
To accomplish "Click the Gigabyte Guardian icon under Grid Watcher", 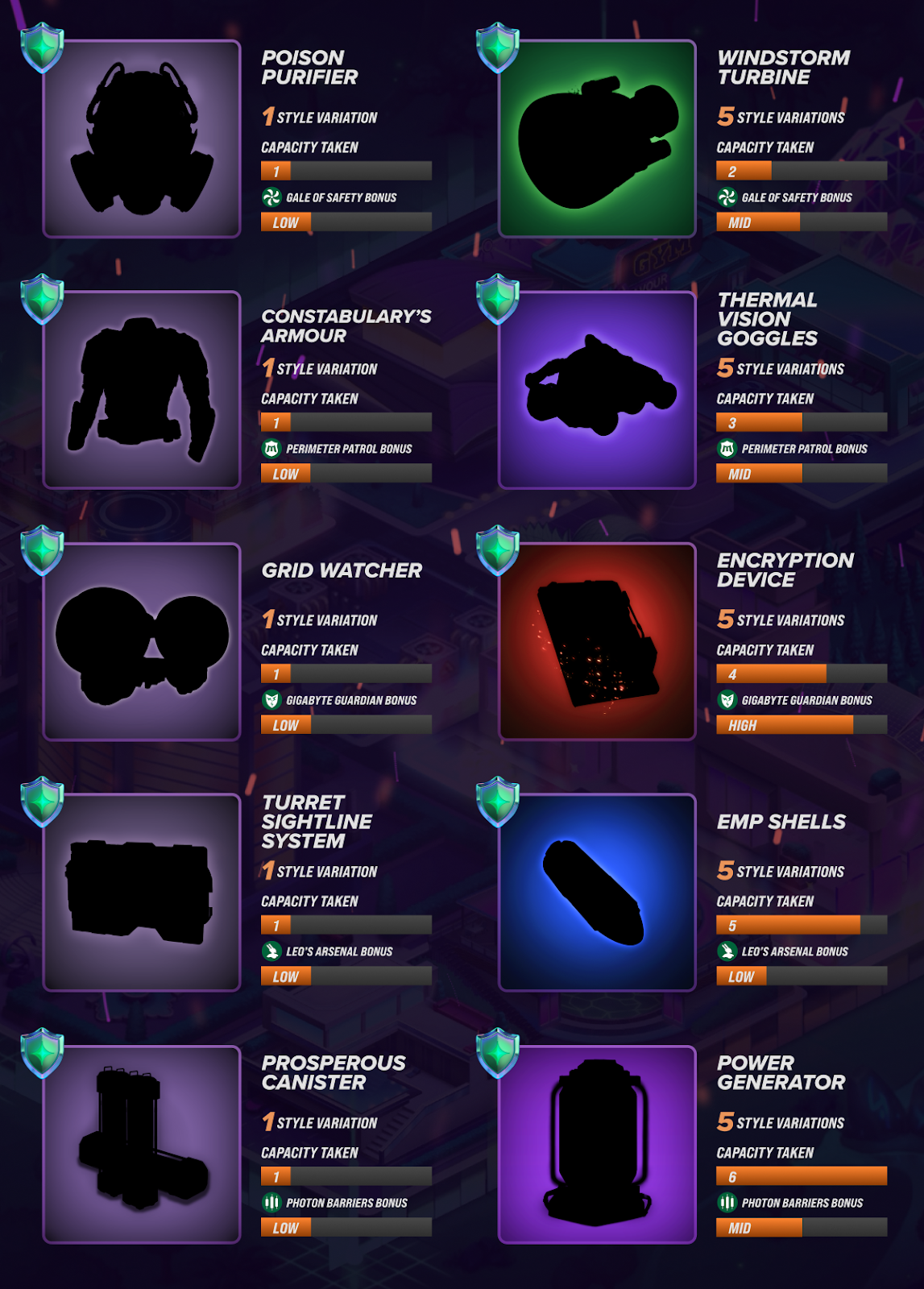I will (x=271, y=700).
